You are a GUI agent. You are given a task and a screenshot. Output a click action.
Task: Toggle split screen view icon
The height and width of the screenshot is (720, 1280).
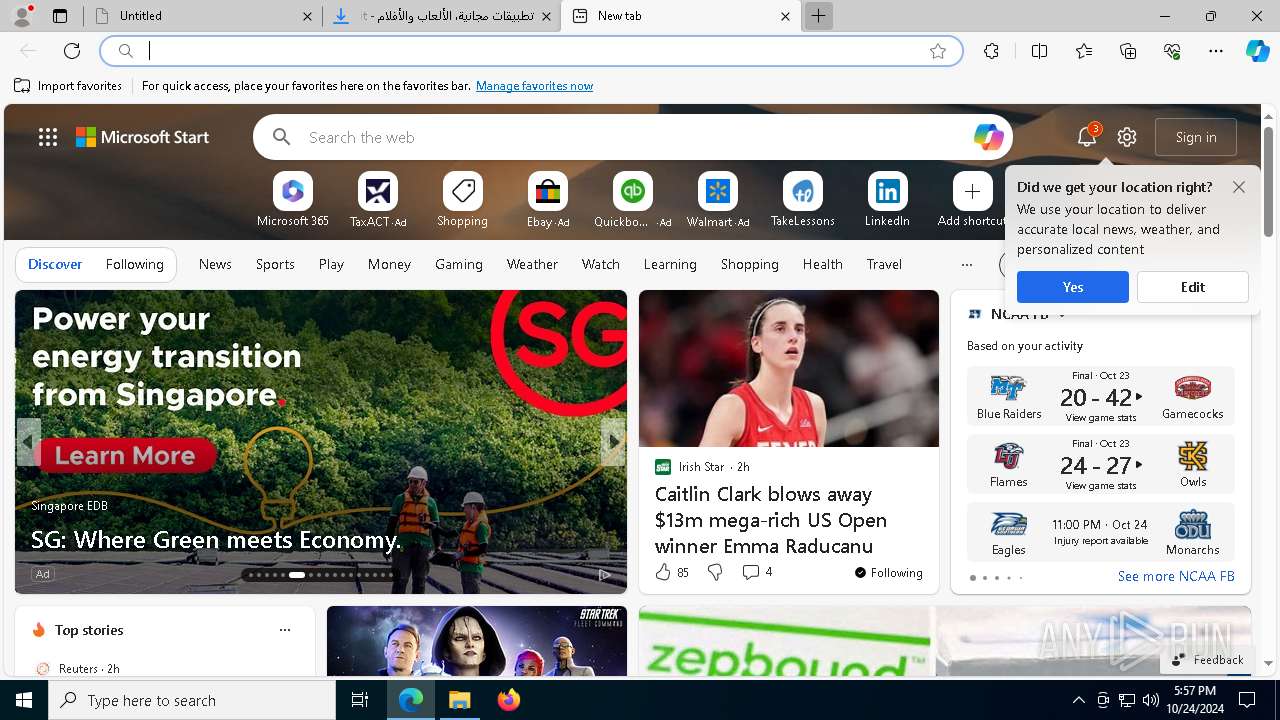pyautogui.click(x=1039, y=51)
